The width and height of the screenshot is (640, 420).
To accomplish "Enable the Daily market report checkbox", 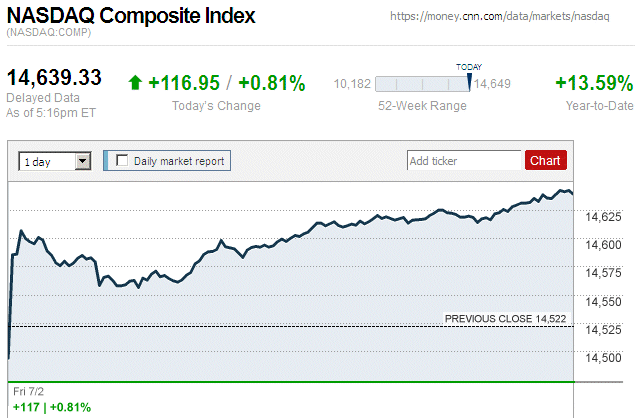I will 122,160.
